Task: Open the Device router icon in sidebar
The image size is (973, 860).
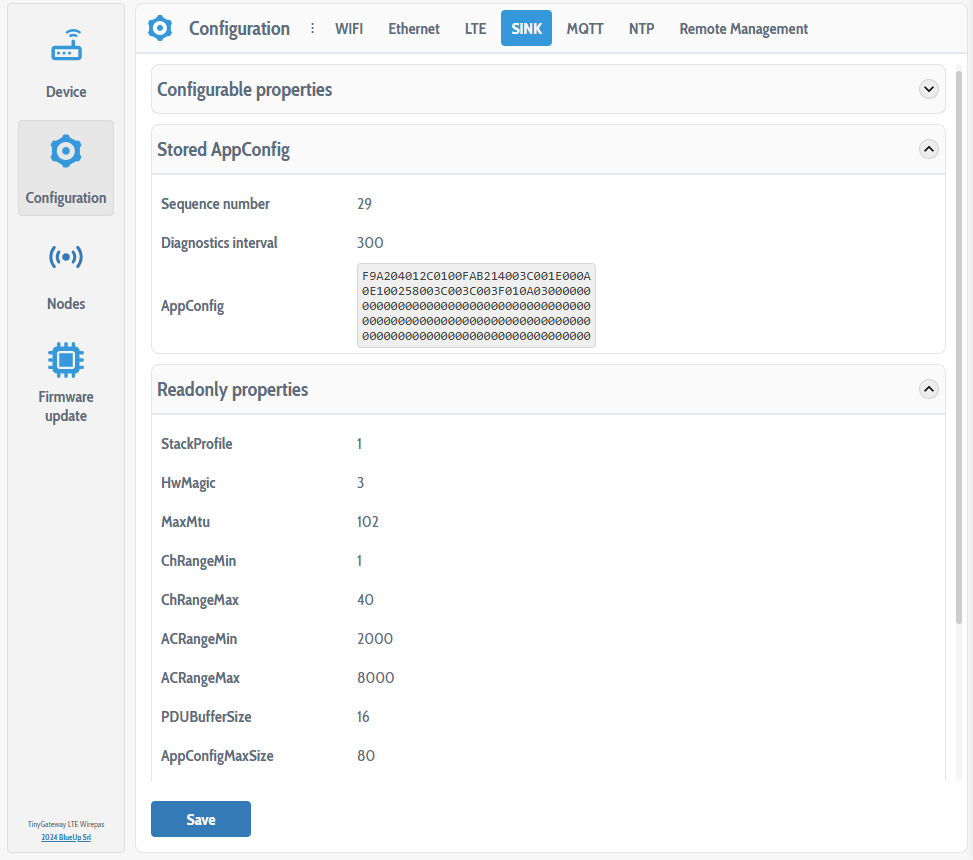Action: tap(66, 46)
